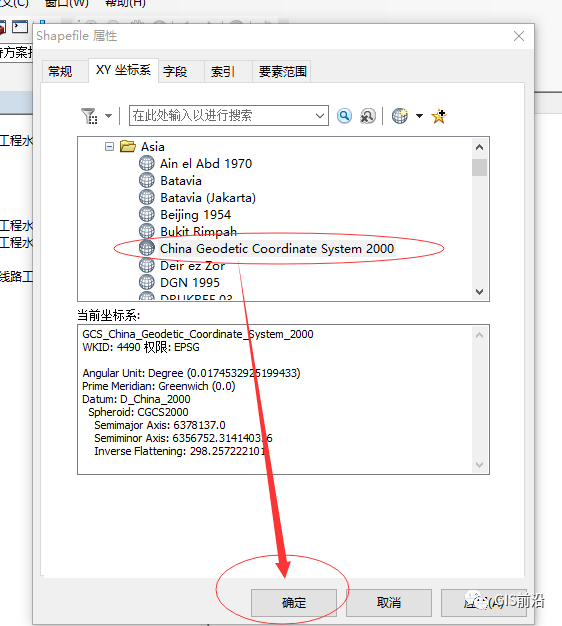The image size is (562, 626).
Task: Select China Geodetic Coordinate System 2000
Action: [277, 249]
